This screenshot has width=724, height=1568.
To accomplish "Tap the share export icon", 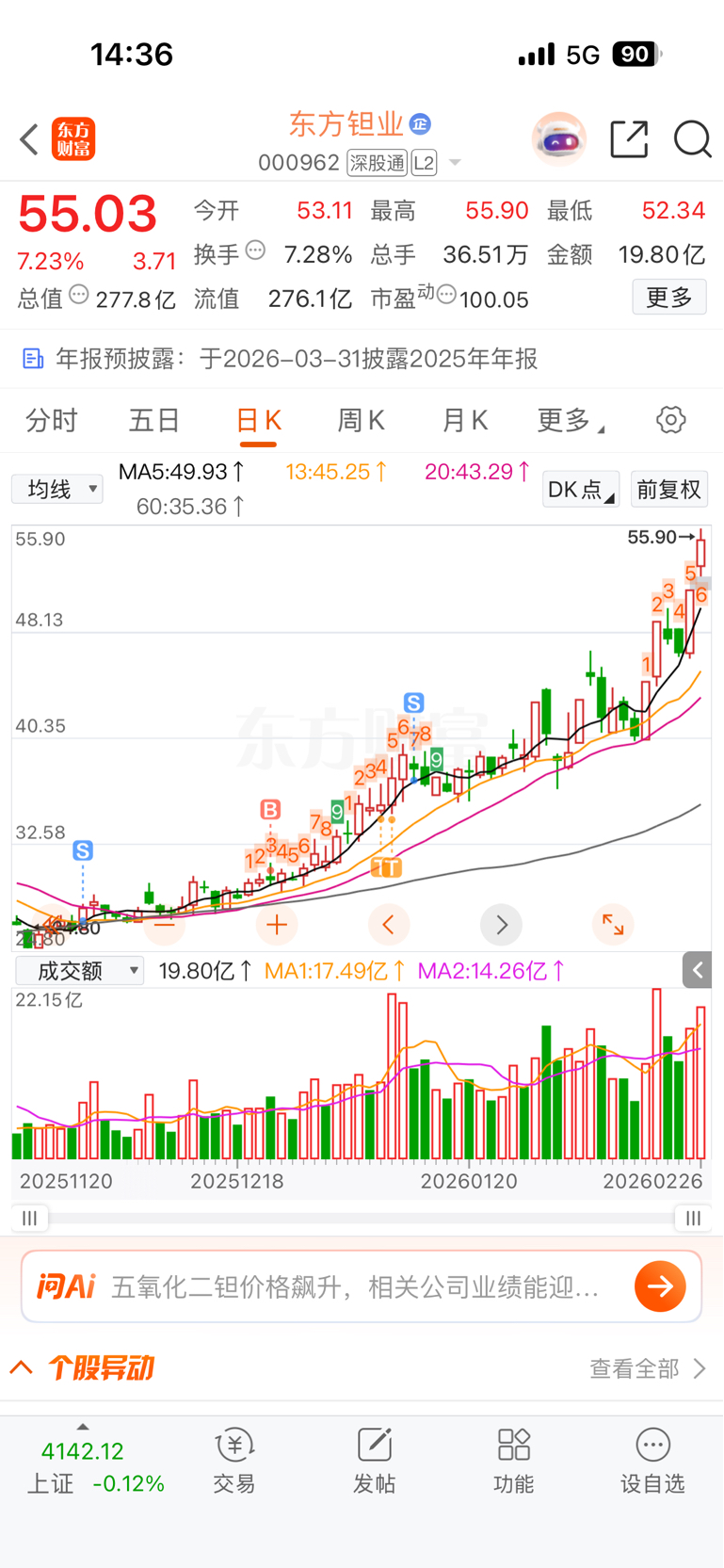I will coord(629,139).
